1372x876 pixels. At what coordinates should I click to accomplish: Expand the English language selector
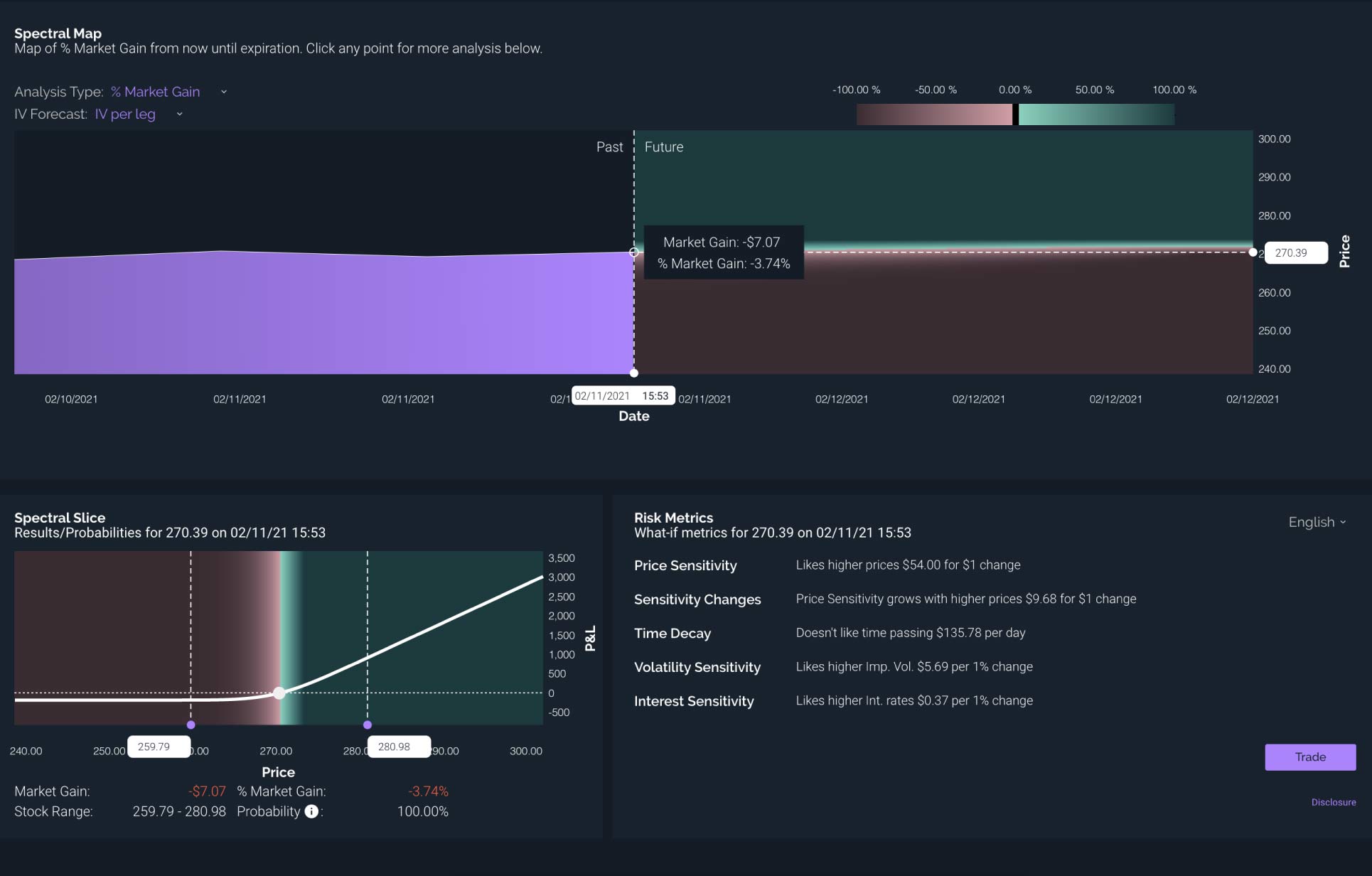pyautogui.click(x=1317, y=522)
